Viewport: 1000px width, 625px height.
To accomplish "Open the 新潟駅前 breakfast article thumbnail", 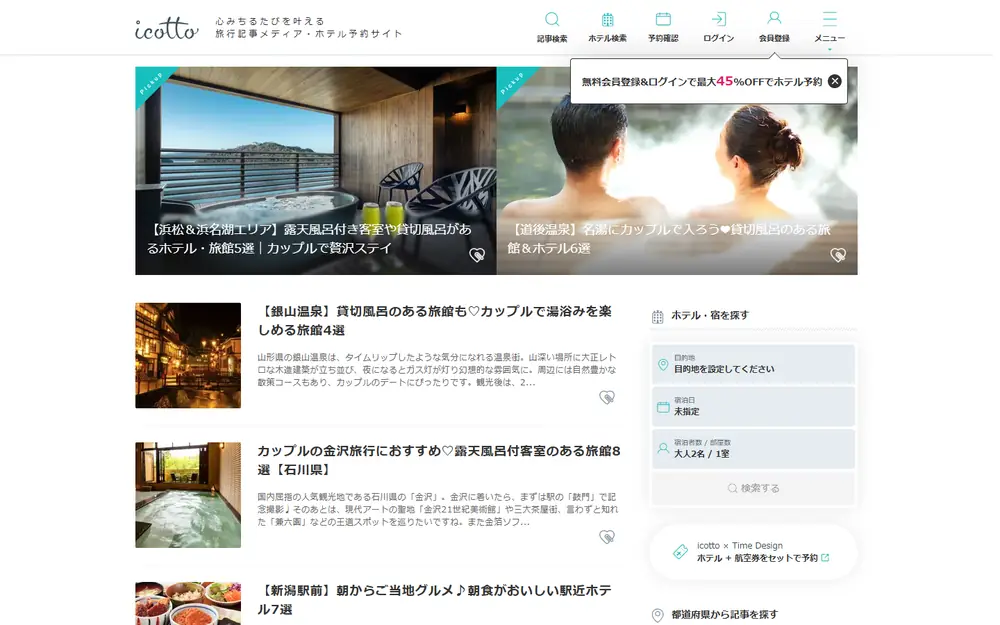I will click(188, 603).
